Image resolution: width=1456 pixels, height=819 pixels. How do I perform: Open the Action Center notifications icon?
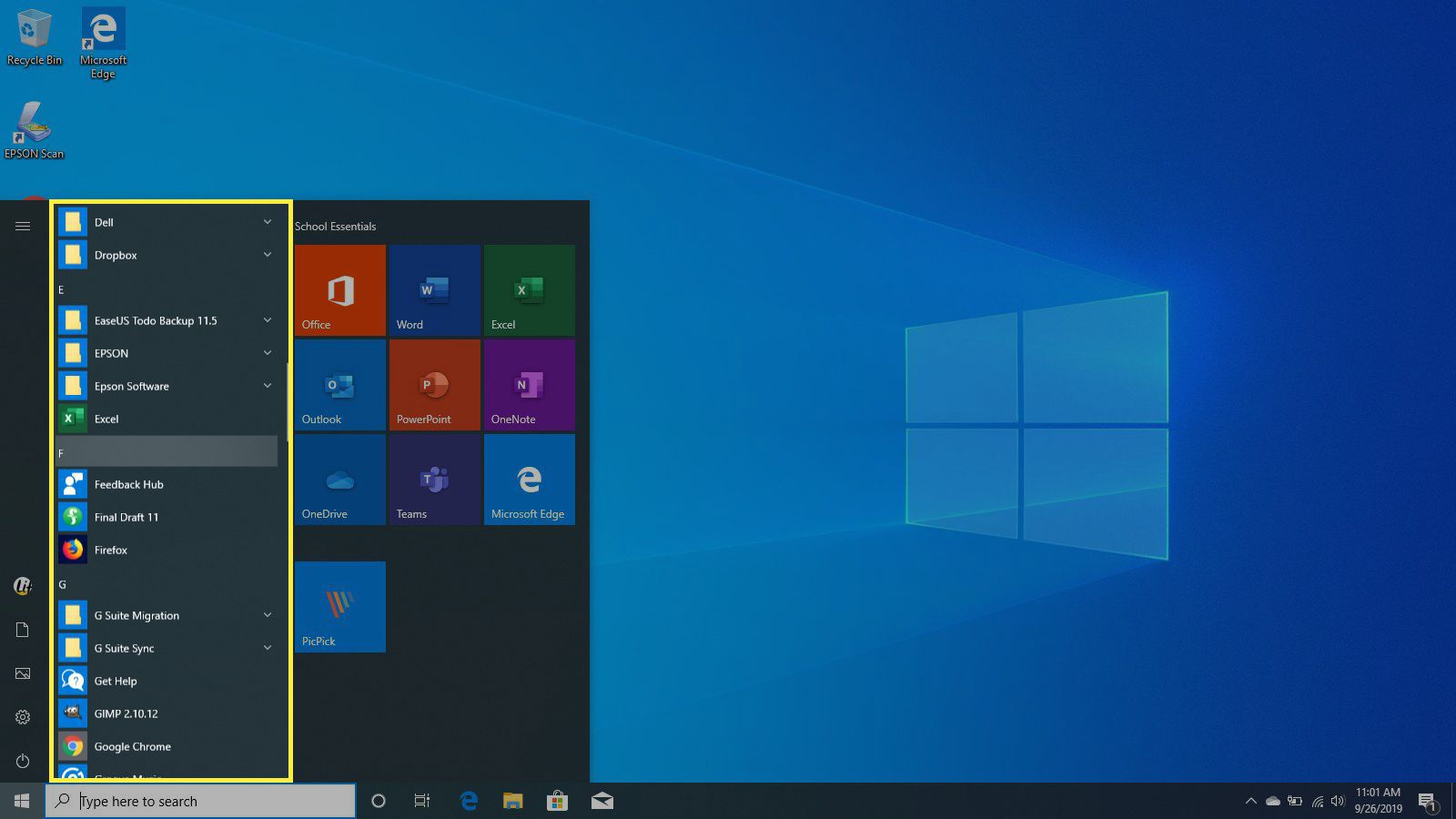(x=1428, y=802)
